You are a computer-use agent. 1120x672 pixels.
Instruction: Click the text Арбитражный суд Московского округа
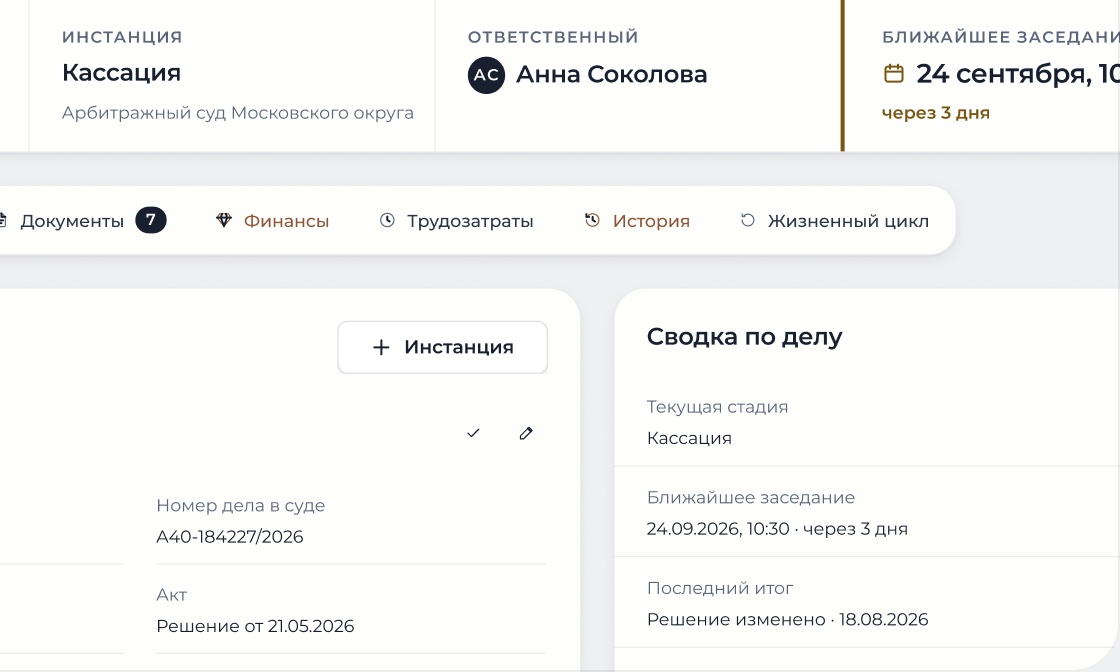click(x=238, y=113)
